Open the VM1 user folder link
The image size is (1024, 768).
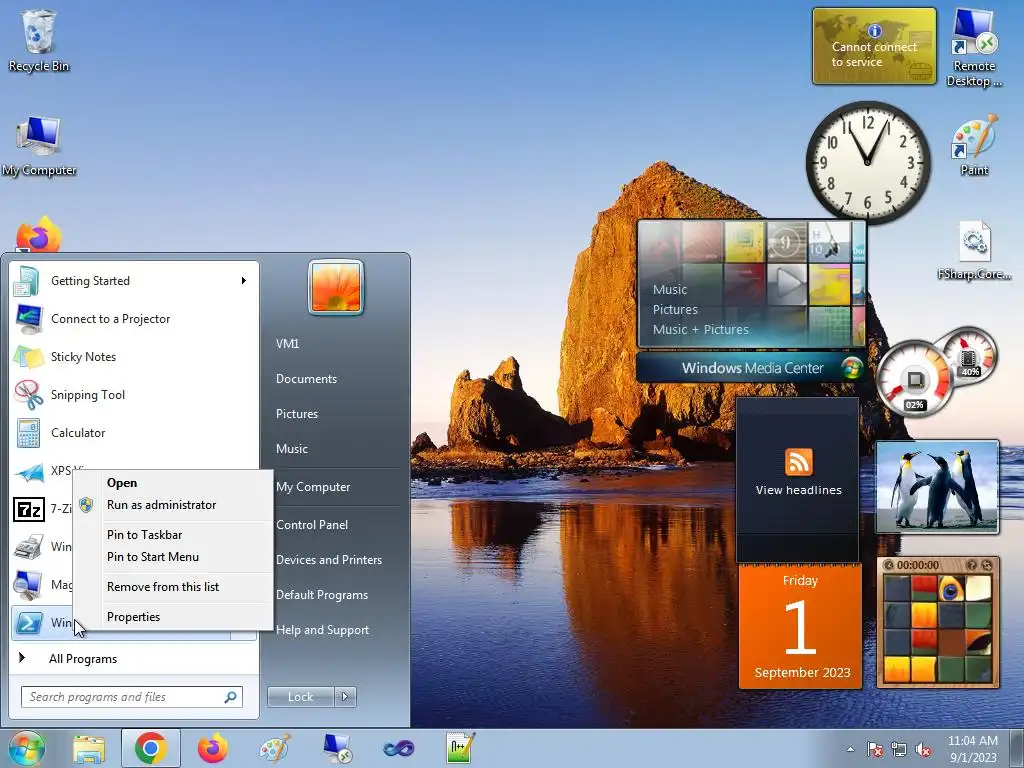click(x=287, y=344)
